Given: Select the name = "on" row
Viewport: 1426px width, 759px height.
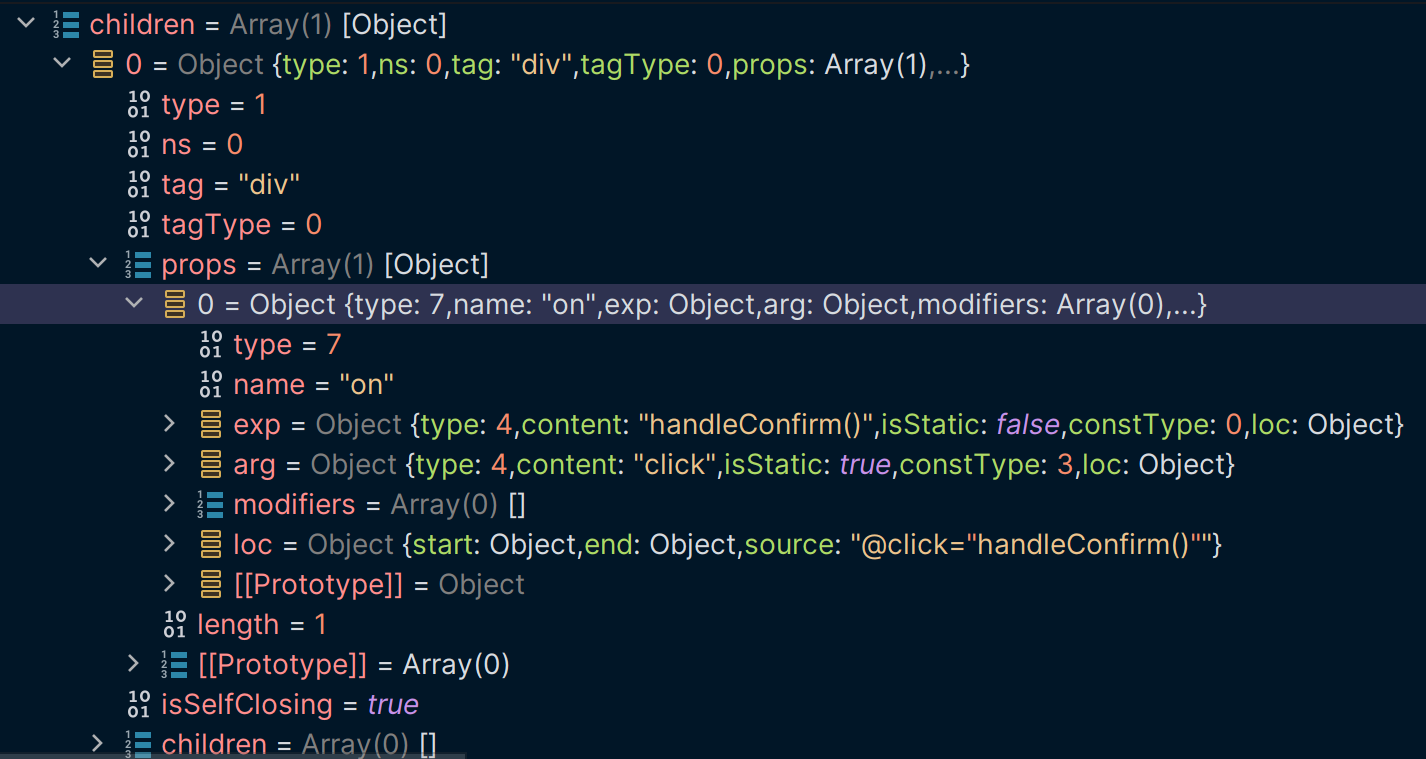Looking at the screenshot, I should [x=313, y=384].
